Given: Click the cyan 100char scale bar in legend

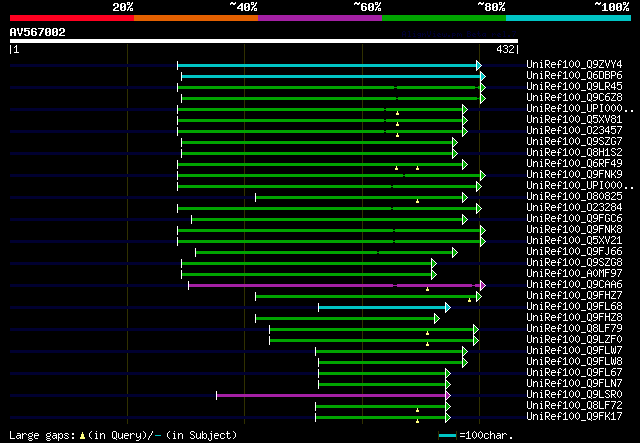Looking at the screenshot, I should coord(447,436).
